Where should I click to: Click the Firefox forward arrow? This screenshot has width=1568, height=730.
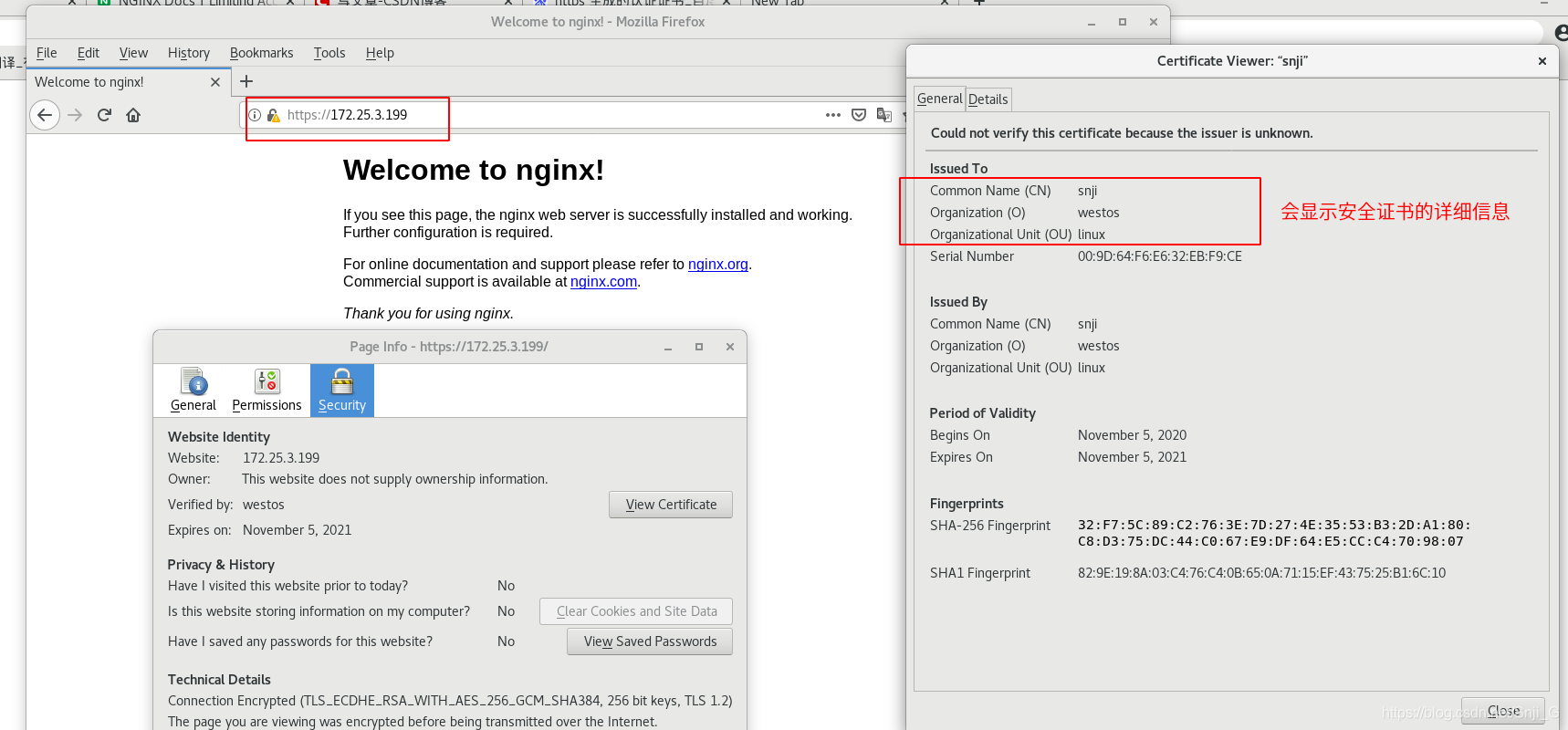click(x=75, y=115)
